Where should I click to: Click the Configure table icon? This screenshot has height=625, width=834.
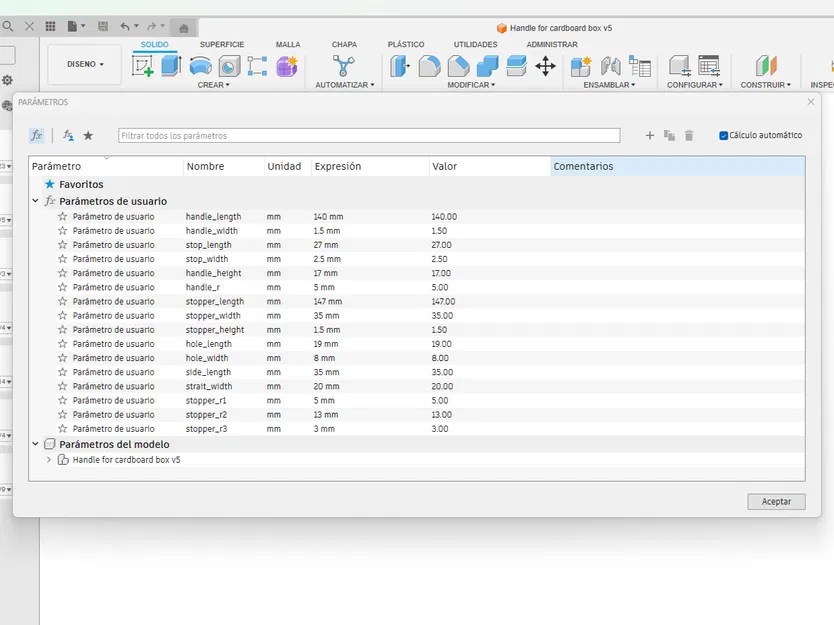(709, 66)
